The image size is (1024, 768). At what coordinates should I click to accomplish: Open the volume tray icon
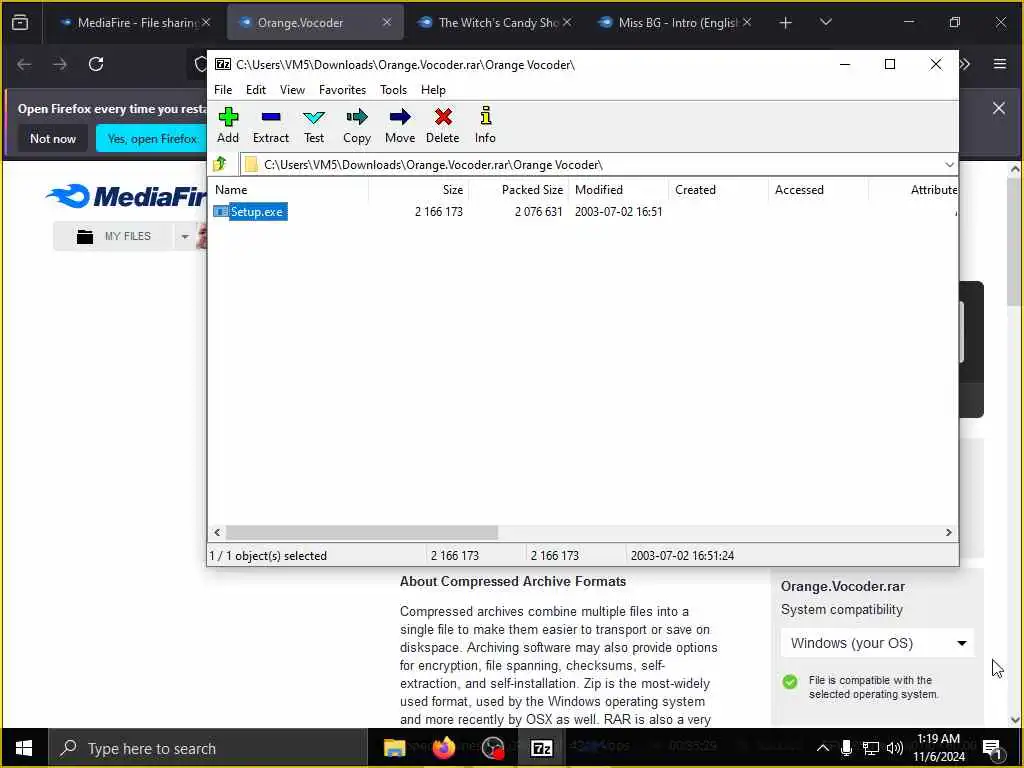[x=895, y=748]
